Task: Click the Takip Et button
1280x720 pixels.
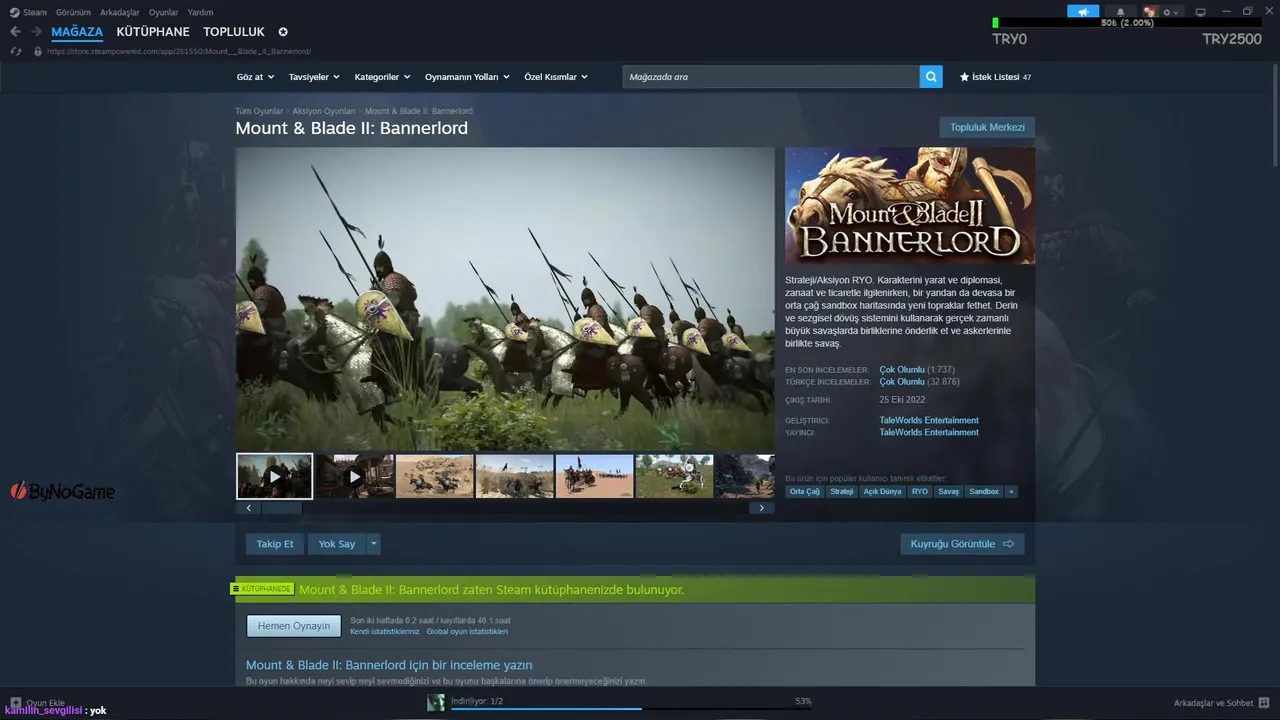Action: click(x=275, y=544)
